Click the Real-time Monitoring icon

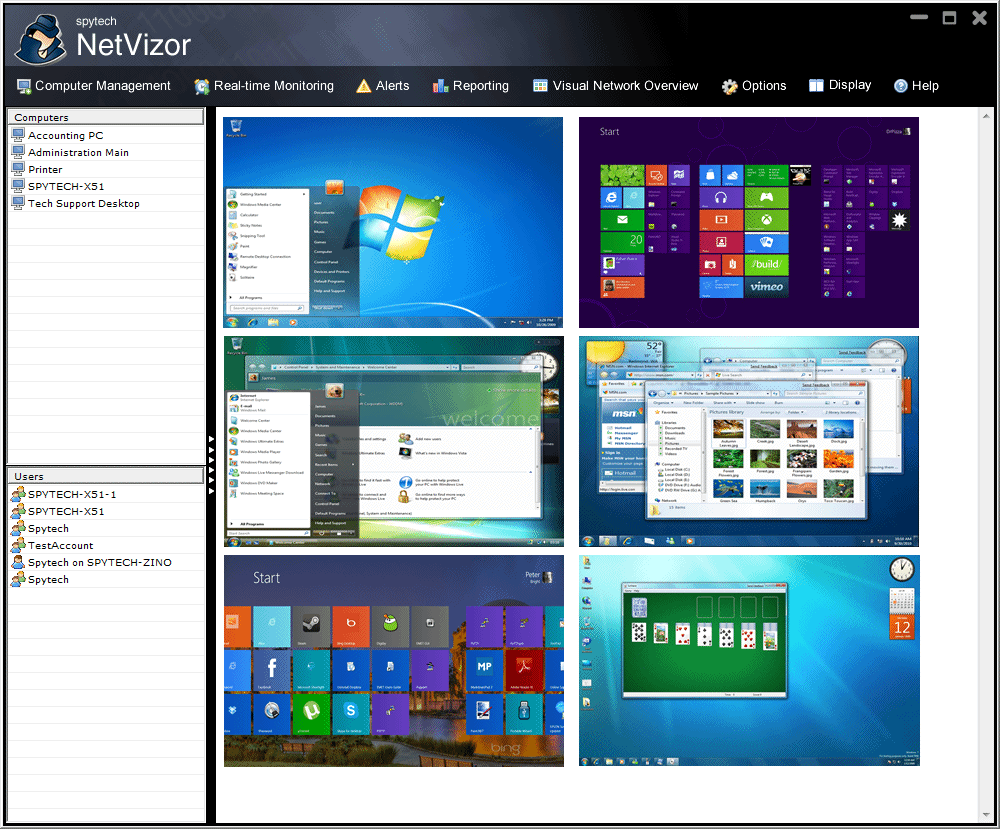tap(202, 86)
